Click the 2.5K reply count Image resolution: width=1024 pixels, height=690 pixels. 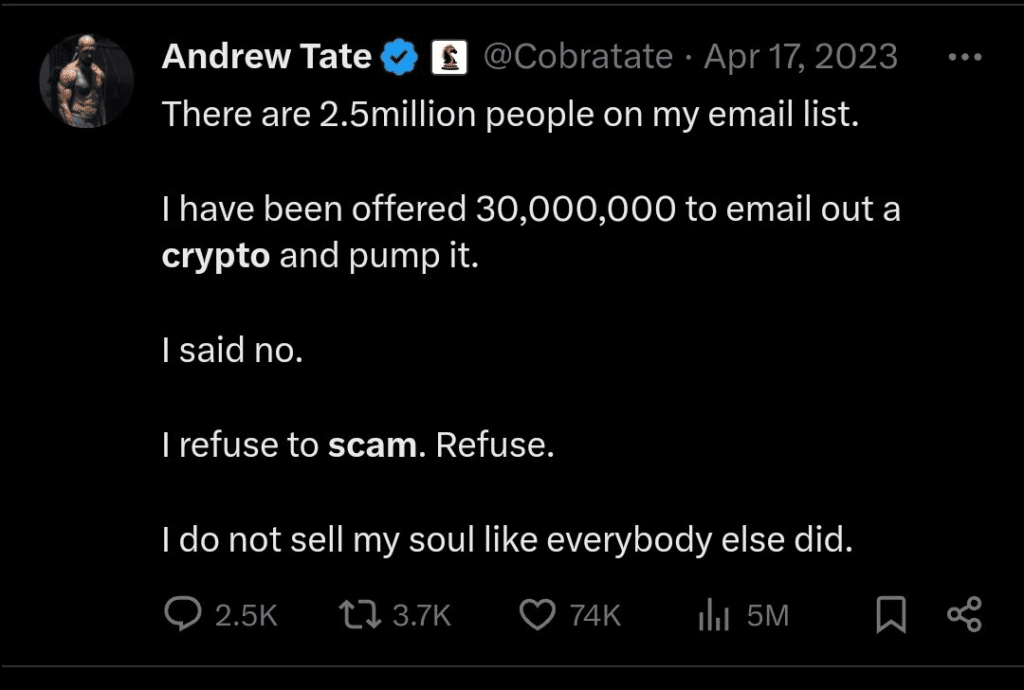246,615
